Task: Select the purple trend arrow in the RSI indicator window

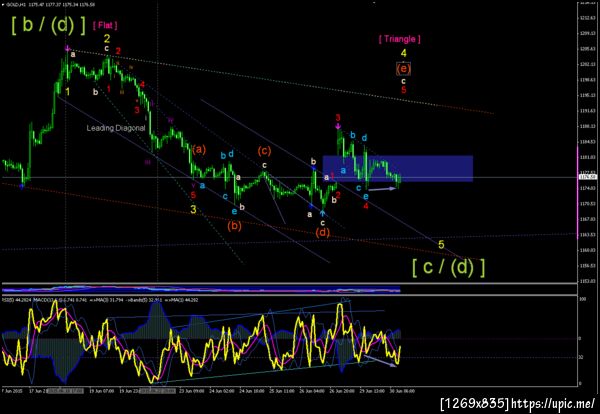Action: coord(380,361)
